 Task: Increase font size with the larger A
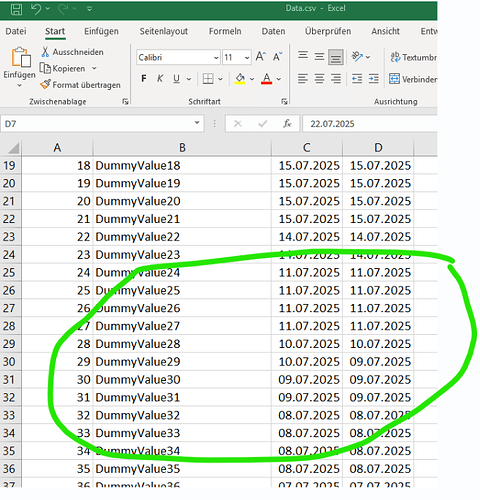tap(261, 57)
